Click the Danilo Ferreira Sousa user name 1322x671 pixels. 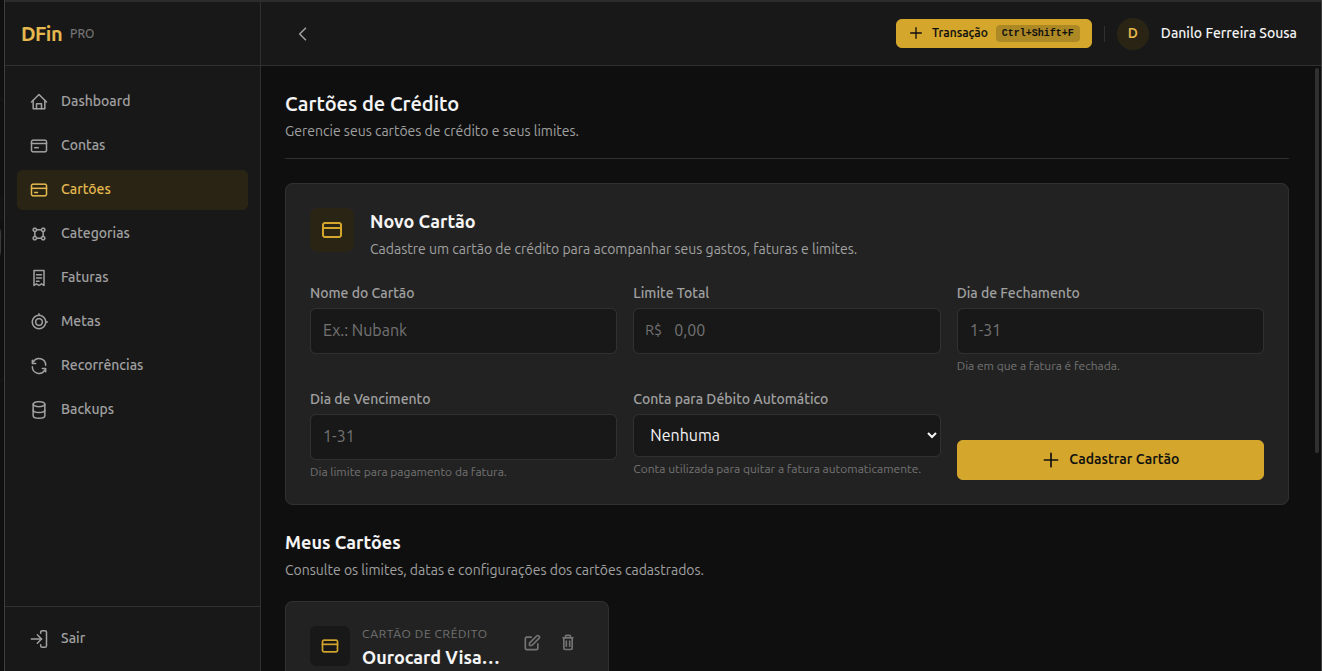click(1228, 33)
